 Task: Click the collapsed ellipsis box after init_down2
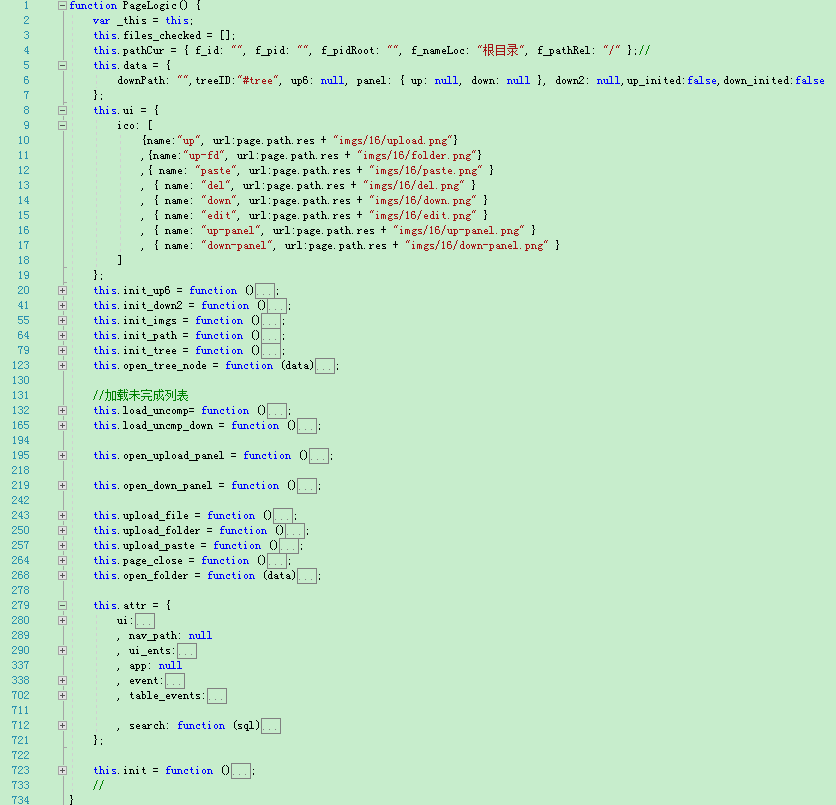(277, 306)
